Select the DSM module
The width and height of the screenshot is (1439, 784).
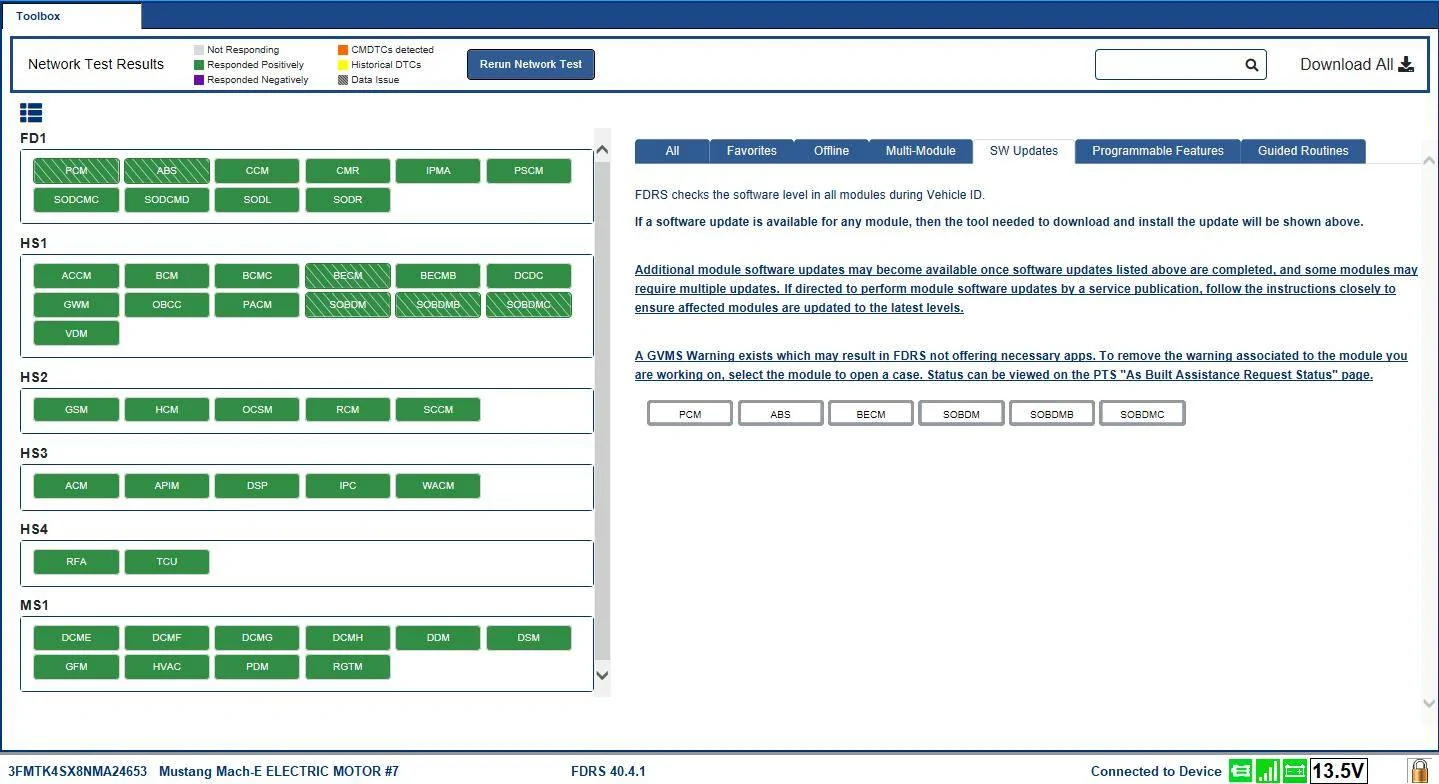point(529,638)
